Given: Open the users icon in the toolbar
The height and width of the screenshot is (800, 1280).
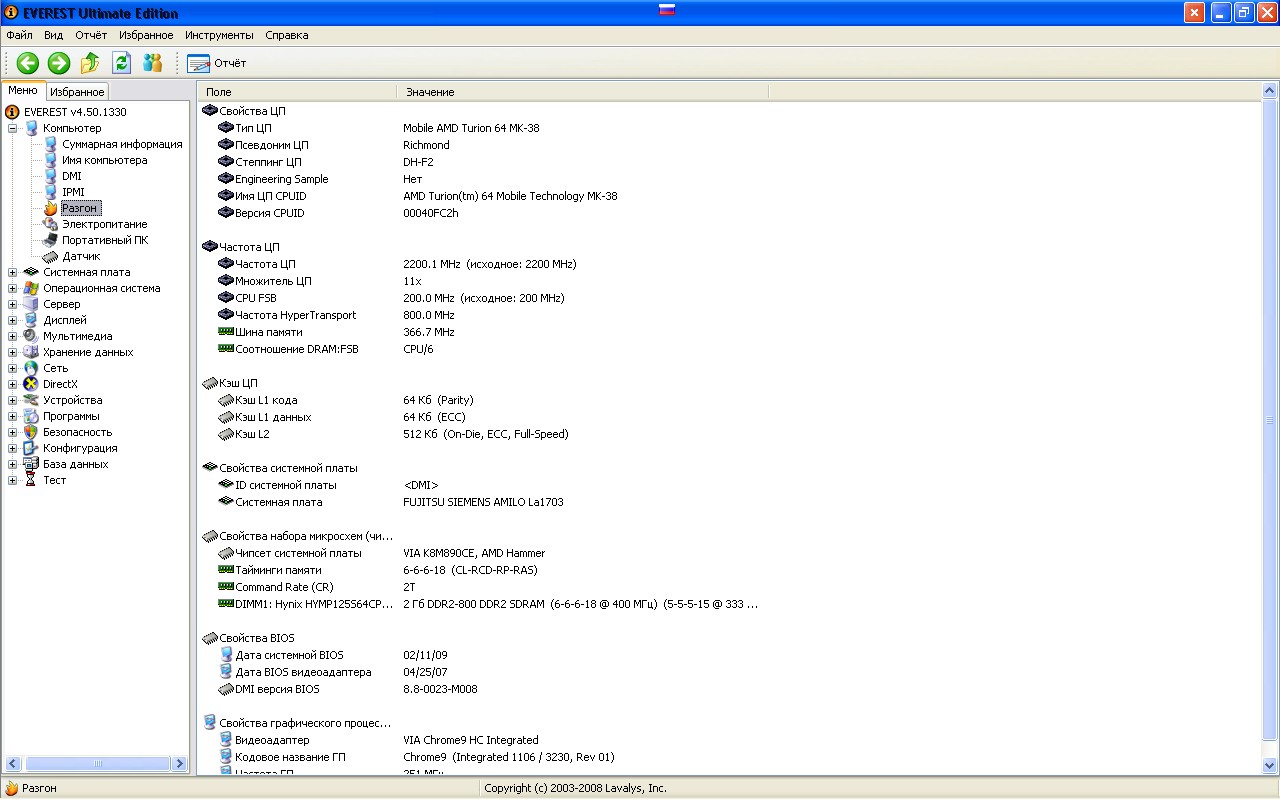Looking at the screenshot, I should pyautogui.click(x=152, y=63).
